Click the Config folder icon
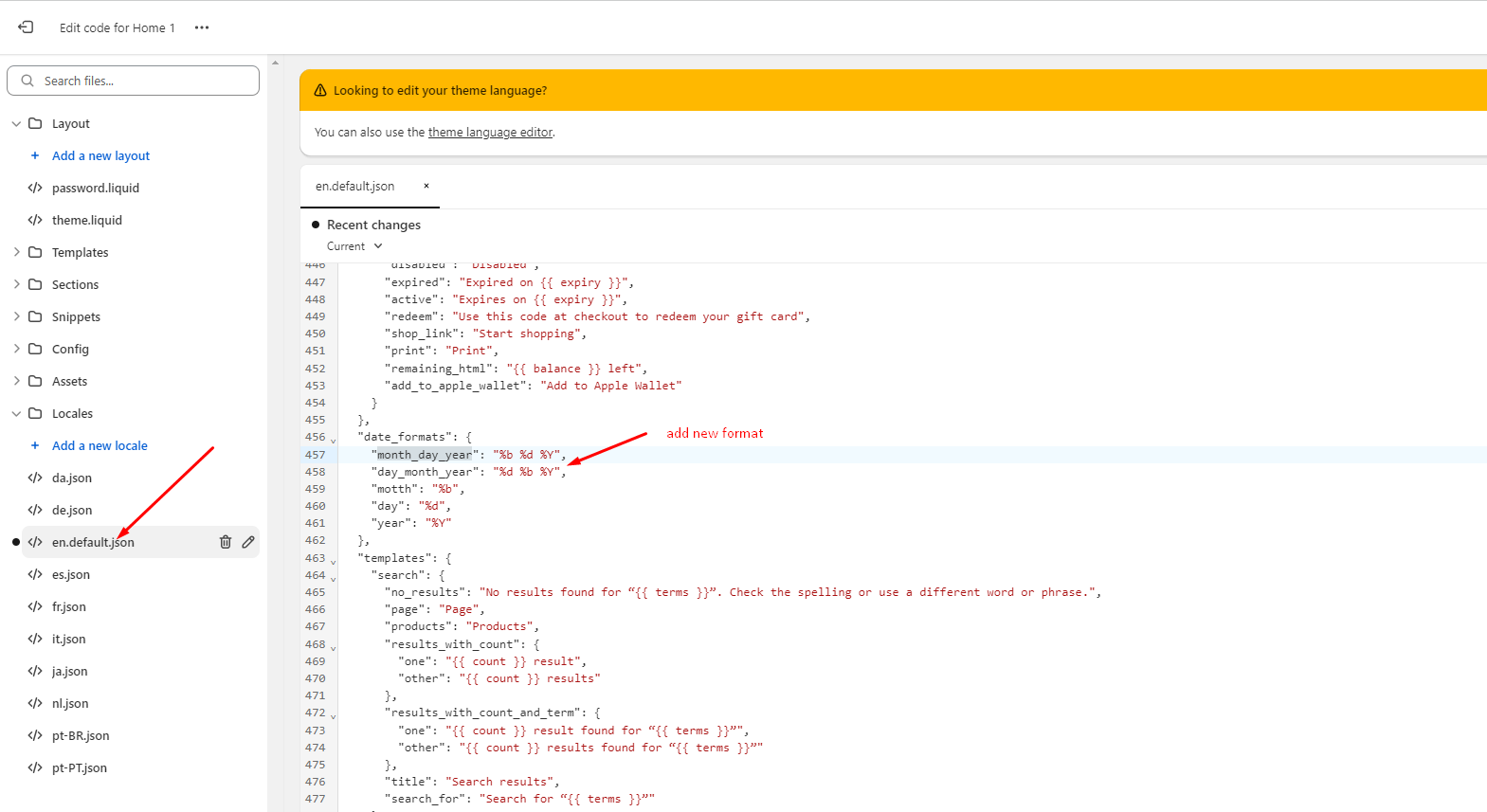This screenshot has width=1487, height=812. point(35,349)
